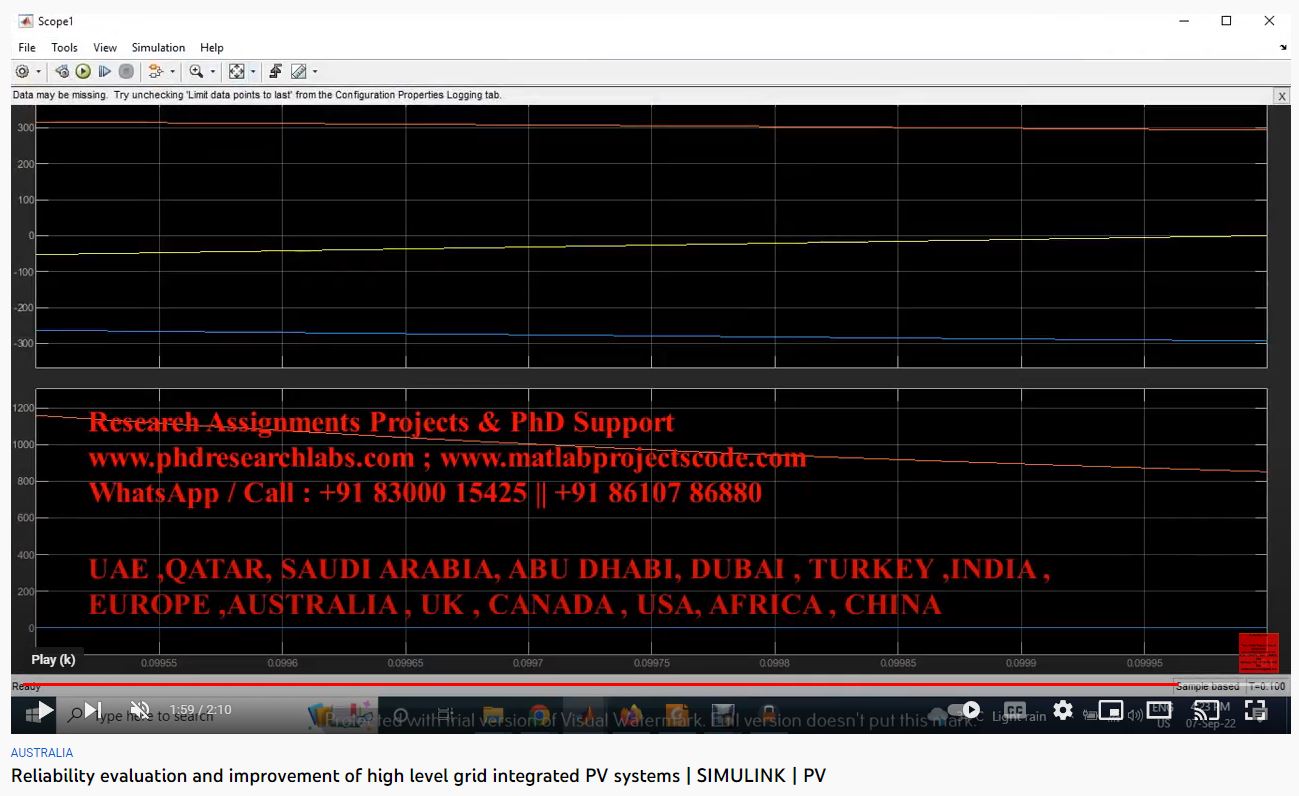Maximize the Scope1 window
The width and height of the screenshot is (1299, 796).
coord(1226,21)
